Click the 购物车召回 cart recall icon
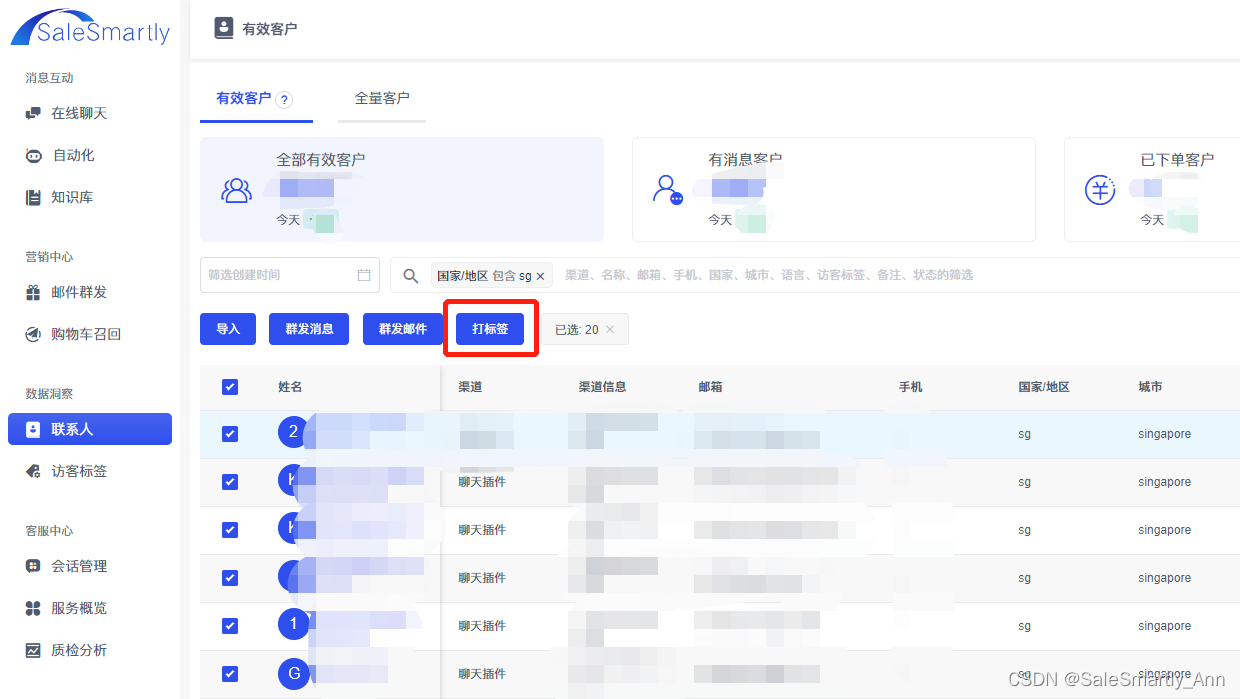 [33, 335]
